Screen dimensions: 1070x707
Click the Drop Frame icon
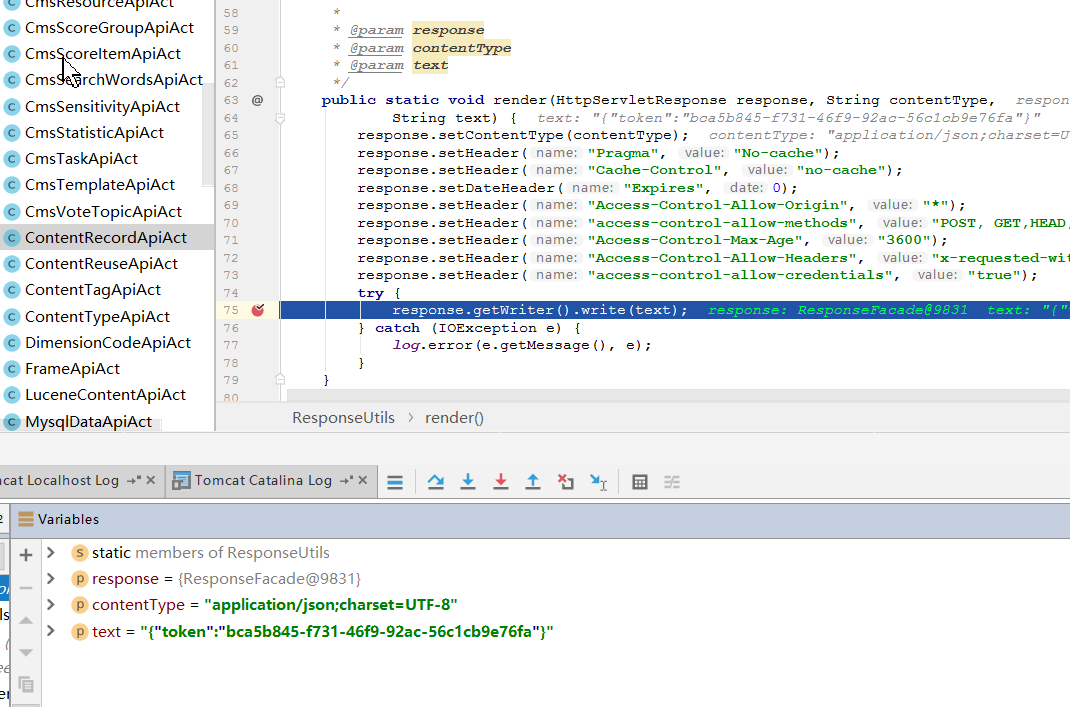[566, 482]
